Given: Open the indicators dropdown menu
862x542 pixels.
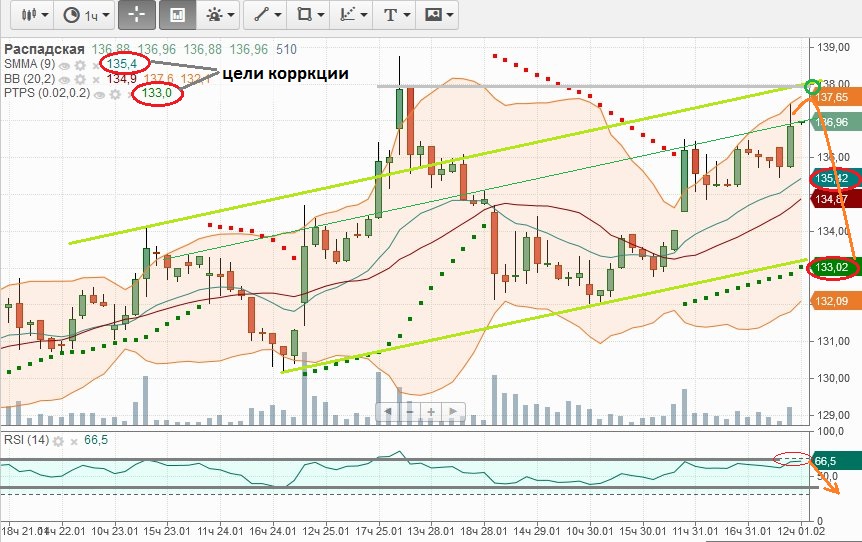Looking at the screenshot, I should click(220, 15).
